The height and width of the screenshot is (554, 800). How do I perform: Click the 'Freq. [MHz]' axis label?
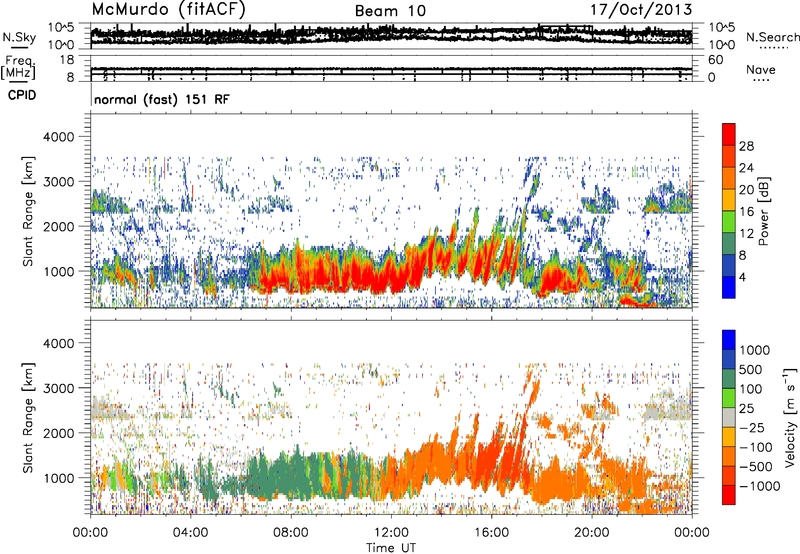pyautogui.click(x=18, y=67)
